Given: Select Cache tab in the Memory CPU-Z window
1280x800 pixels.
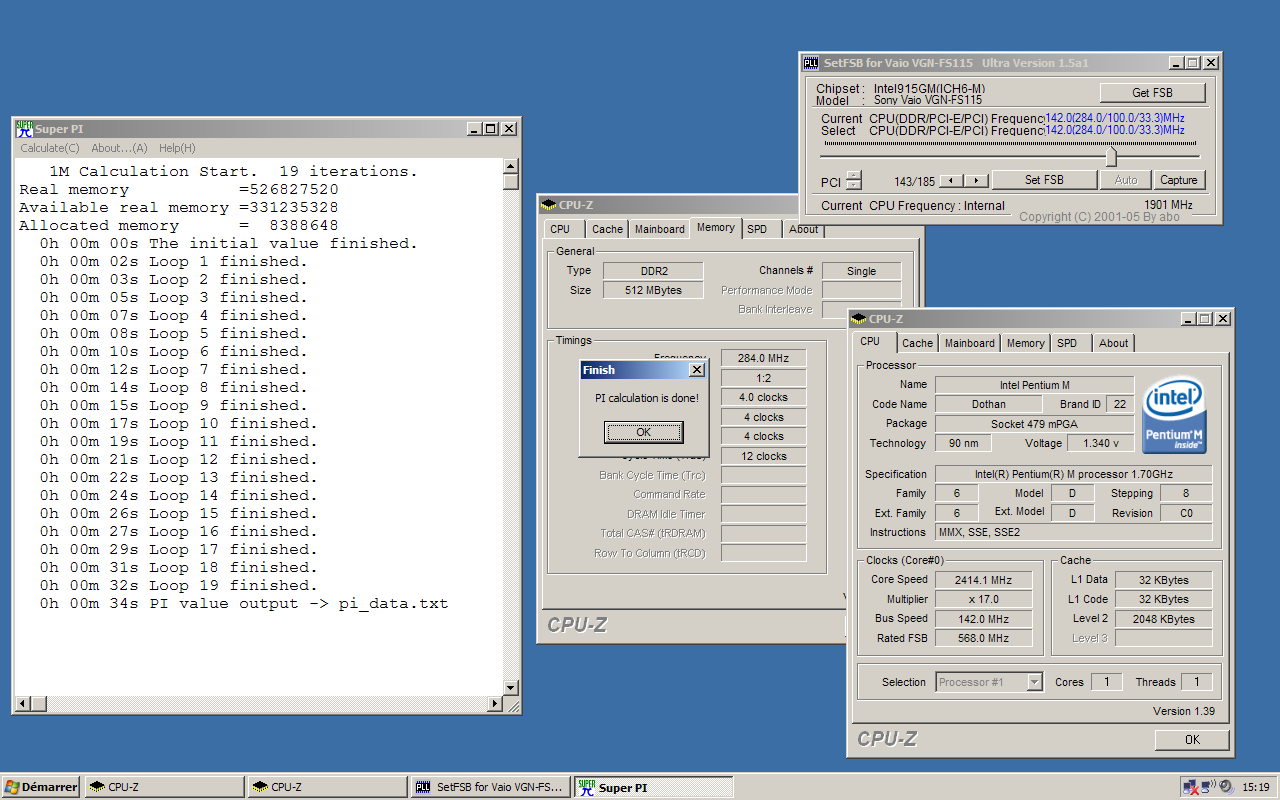Looking at the screenshot, I should (x=607, y=229).
